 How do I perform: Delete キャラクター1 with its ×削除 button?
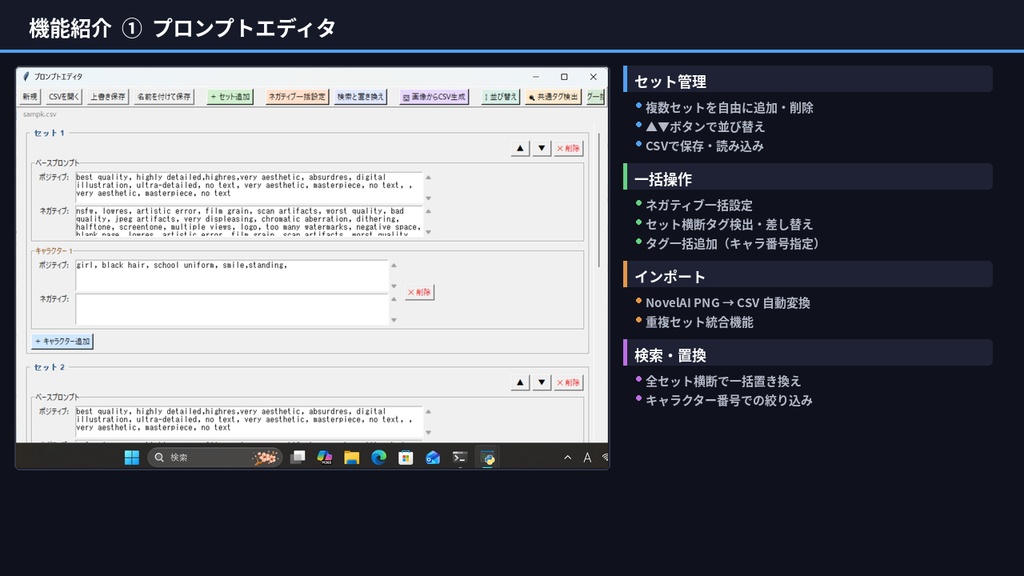[x=417, y=292]
